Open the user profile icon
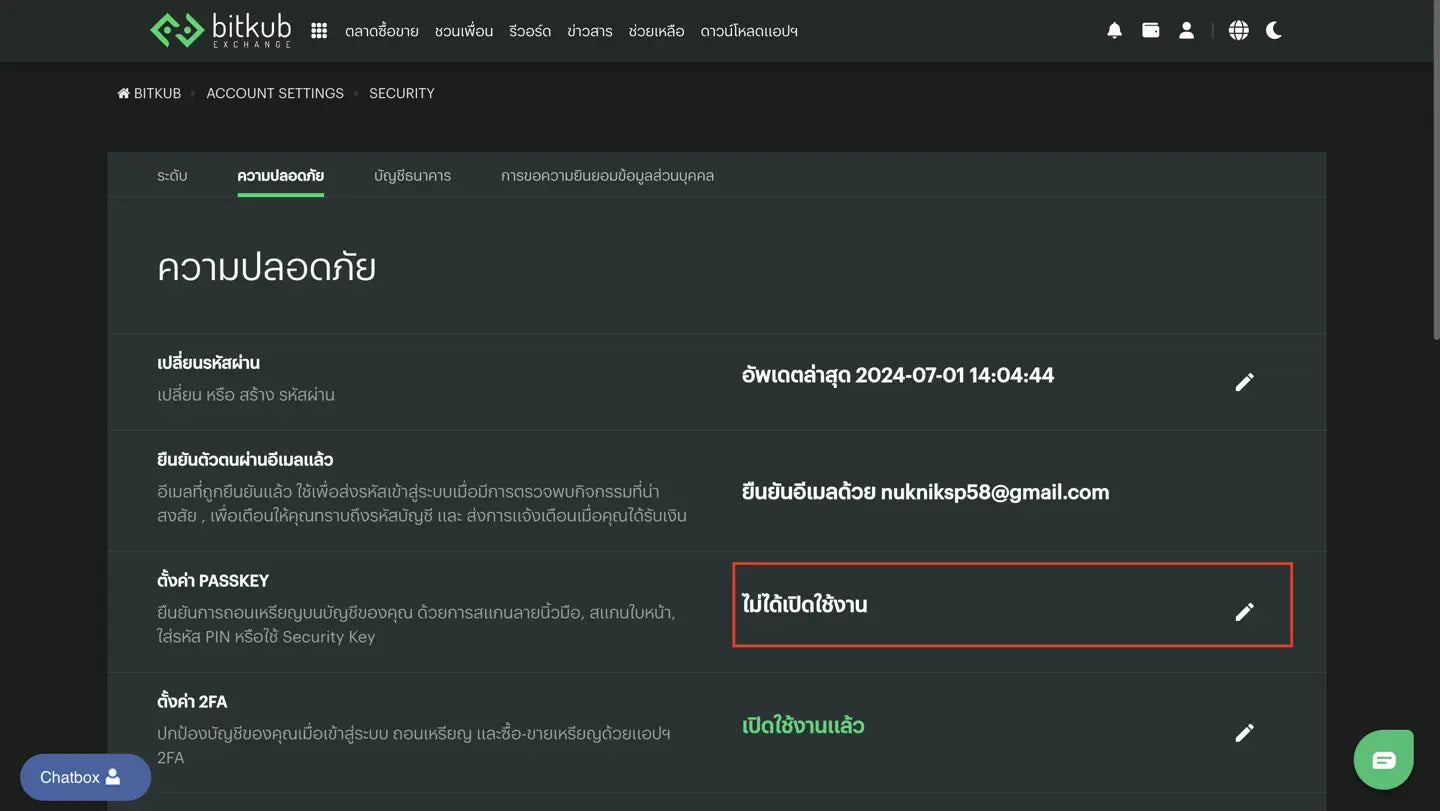Image resolution: width=1440 pixels, height=811 pixels. pos(1186,30)
